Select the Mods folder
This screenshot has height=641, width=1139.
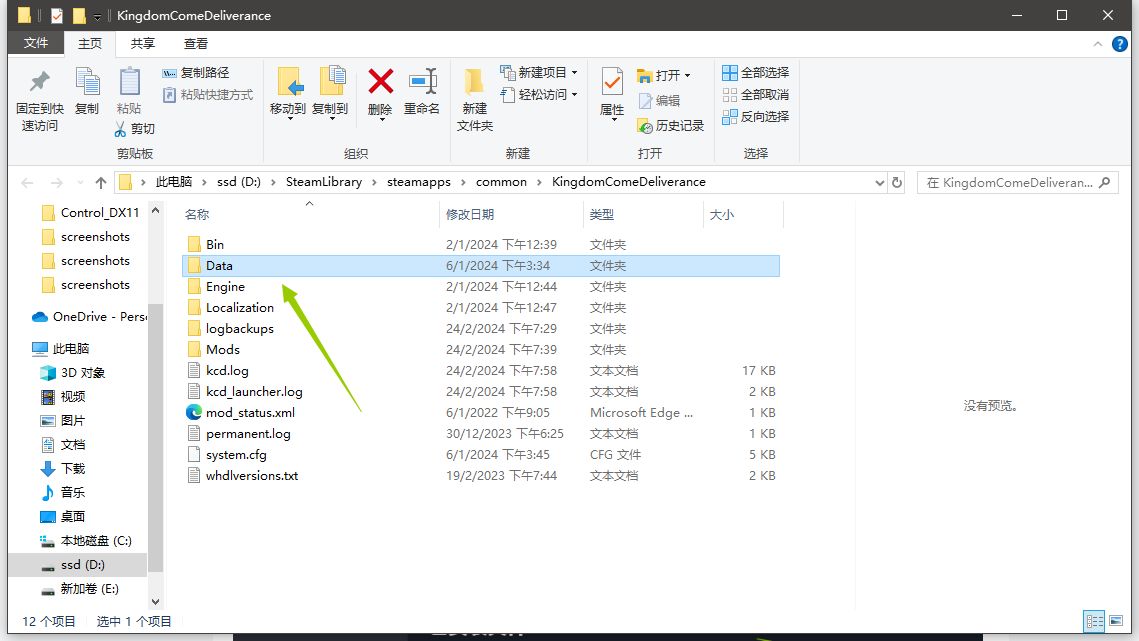[480, 350]
